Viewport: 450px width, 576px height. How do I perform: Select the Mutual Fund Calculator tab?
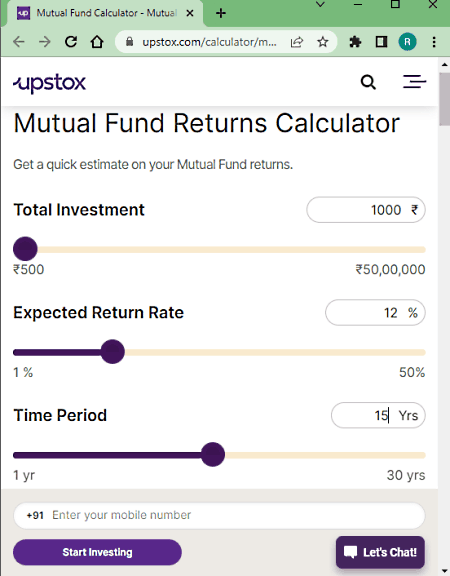coord(105,14)
